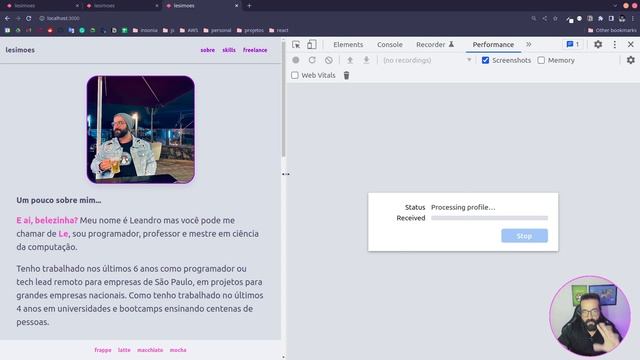Click the DevTools pane resize handle
Screen dimensions: 640x360
(286, 174)
